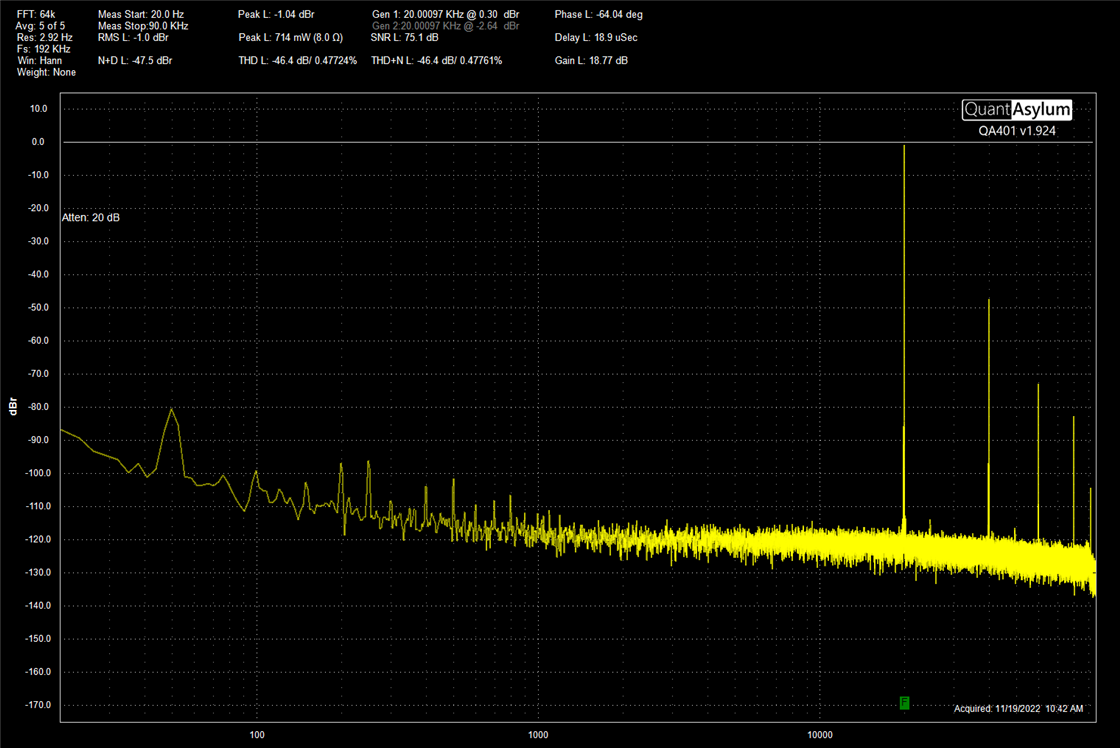Screen dimensions: 1120x748
Task: Select the "-80.0" y-axis label
Action: pyautogui.click(x=38, y=407)
